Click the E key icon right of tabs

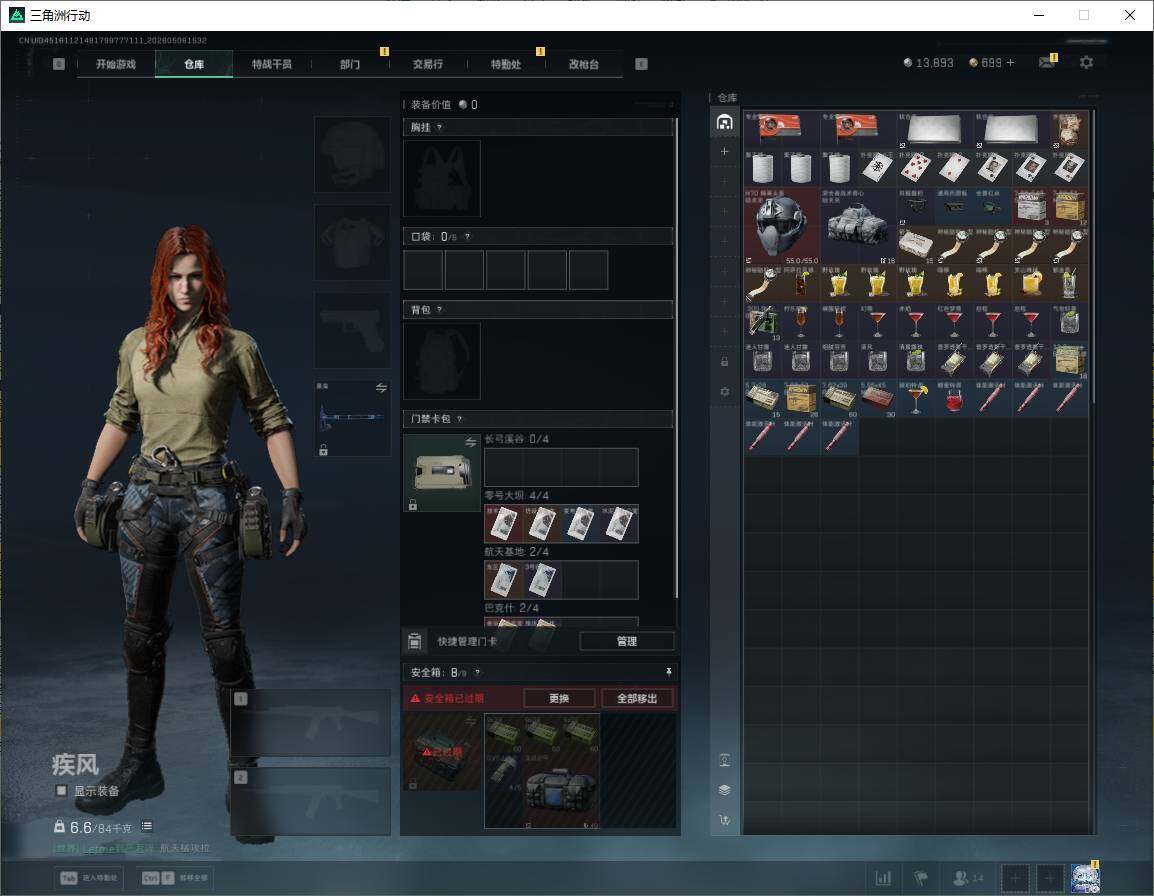(x=641, y=64)
